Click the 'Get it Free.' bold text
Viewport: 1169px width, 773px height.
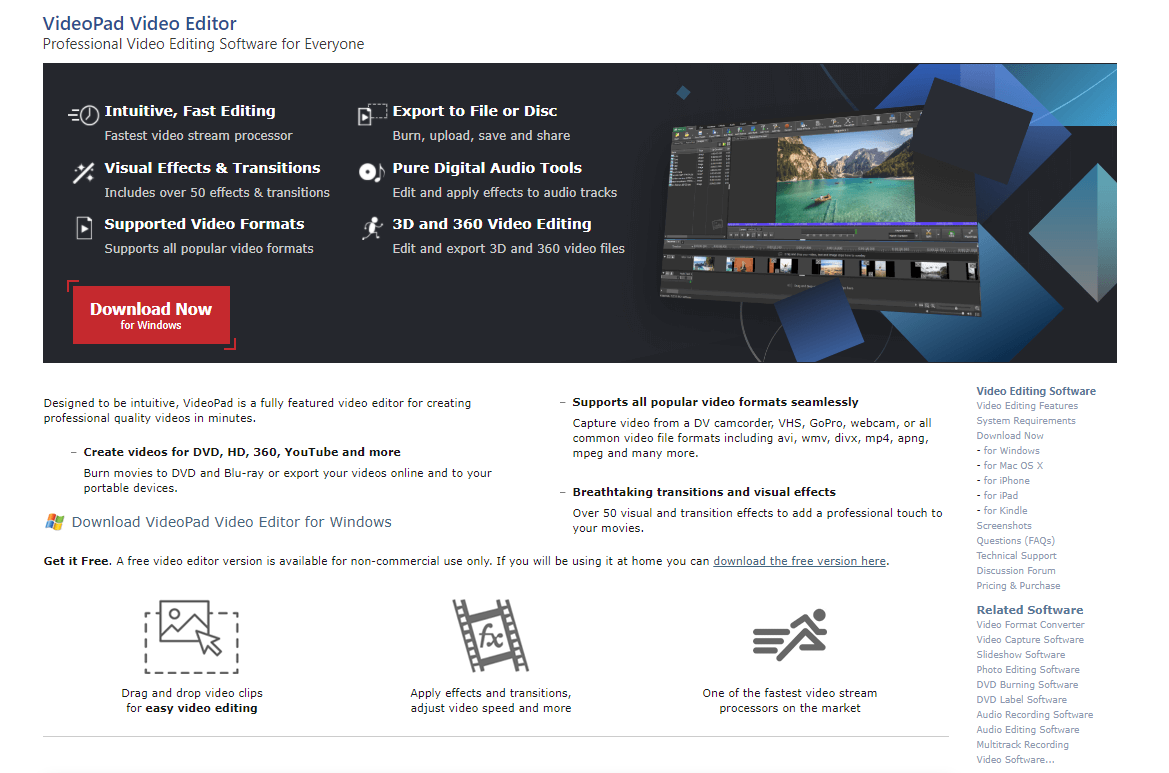click(x=78, y=561)
